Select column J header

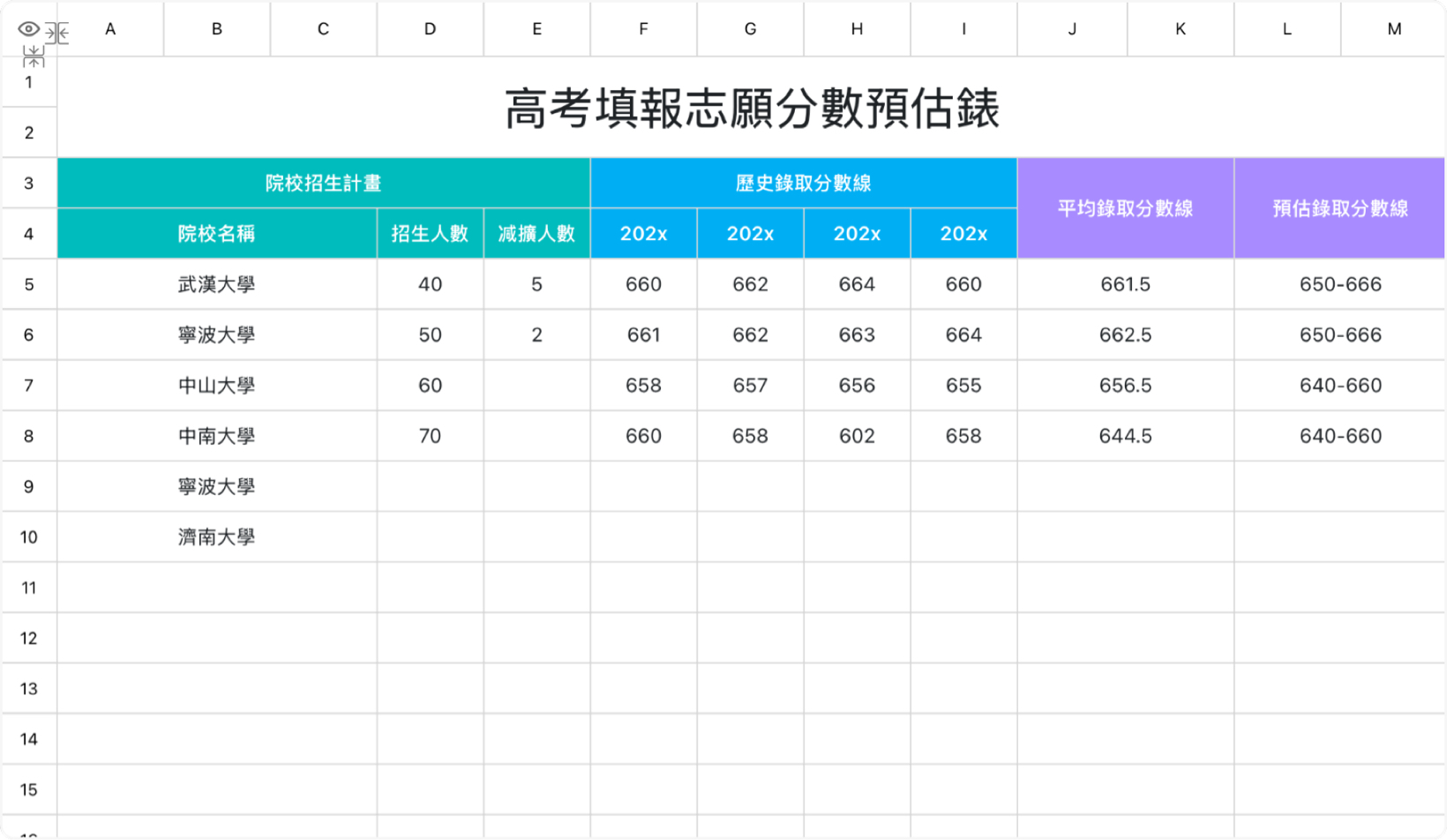1072,29
